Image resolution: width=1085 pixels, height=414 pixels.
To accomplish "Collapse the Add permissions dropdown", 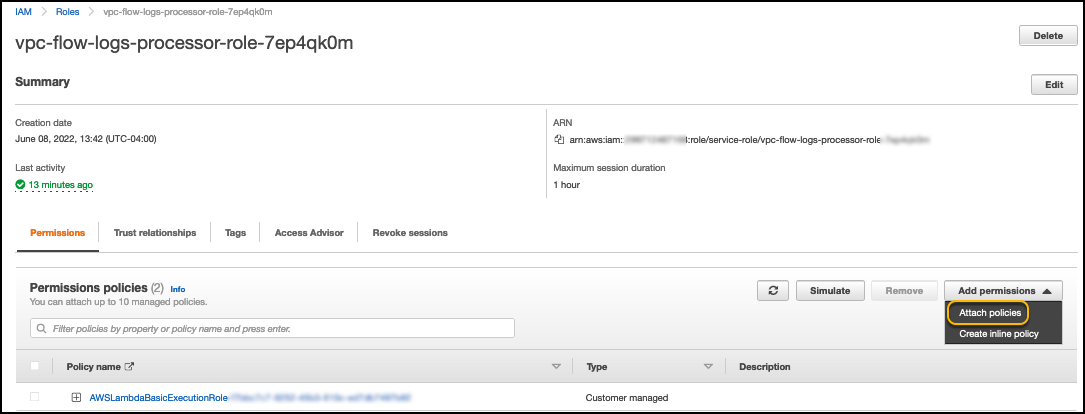I will point(1003,291).
